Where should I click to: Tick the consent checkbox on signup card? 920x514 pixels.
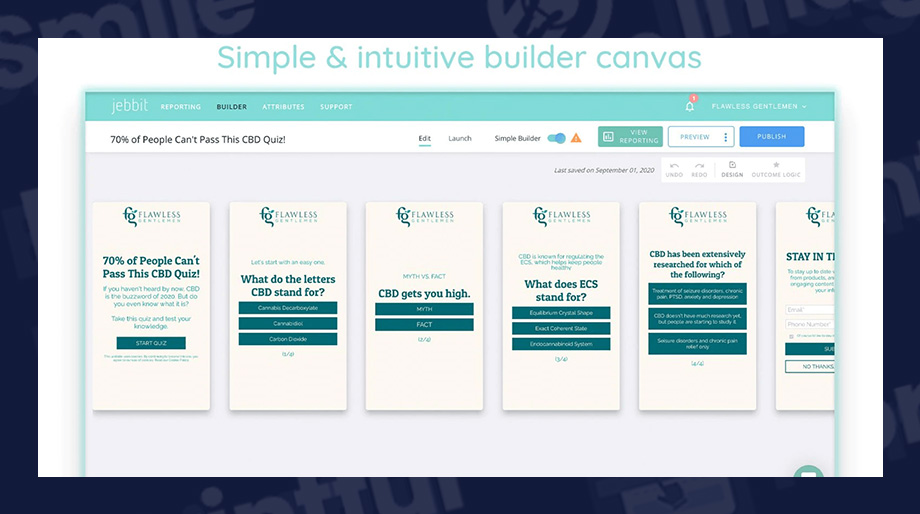[792, 336]
